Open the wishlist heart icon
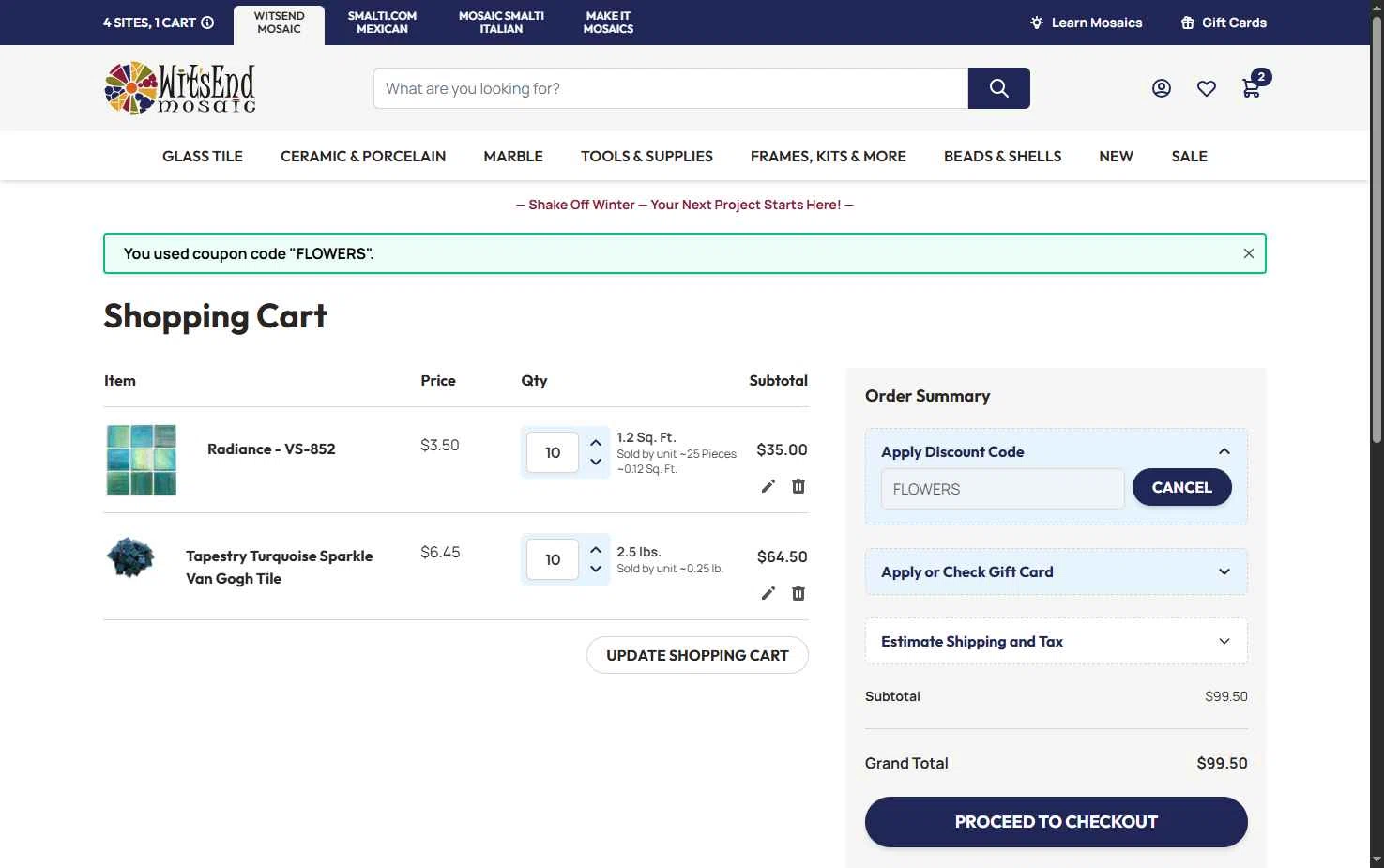Screen dimensions: 1384x868 pyautogui.click(x=1207, y=88)
